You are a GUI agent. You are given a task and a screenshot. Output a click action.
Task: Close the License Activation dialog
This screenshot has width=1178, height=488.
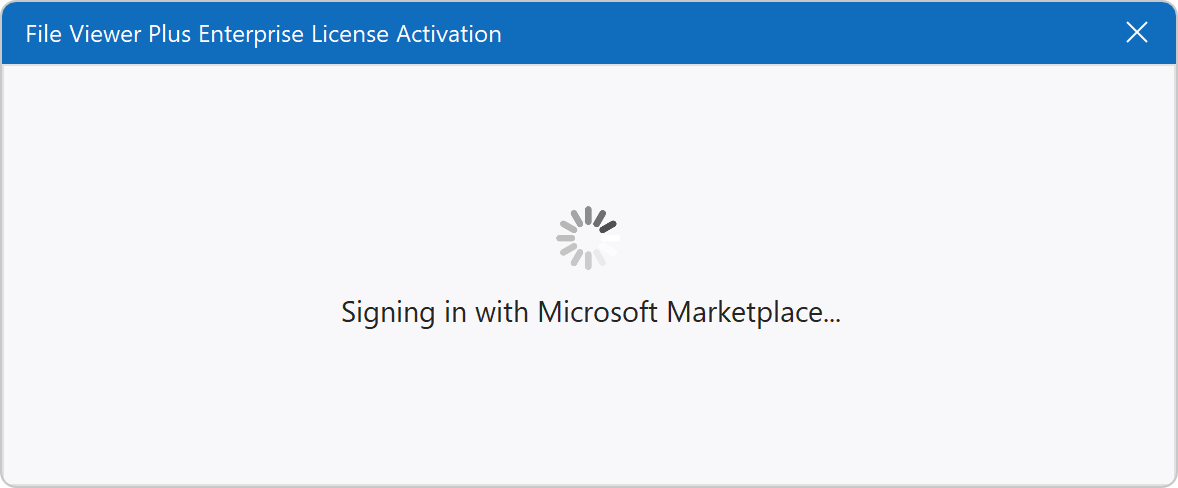(x=1137, y=33)
